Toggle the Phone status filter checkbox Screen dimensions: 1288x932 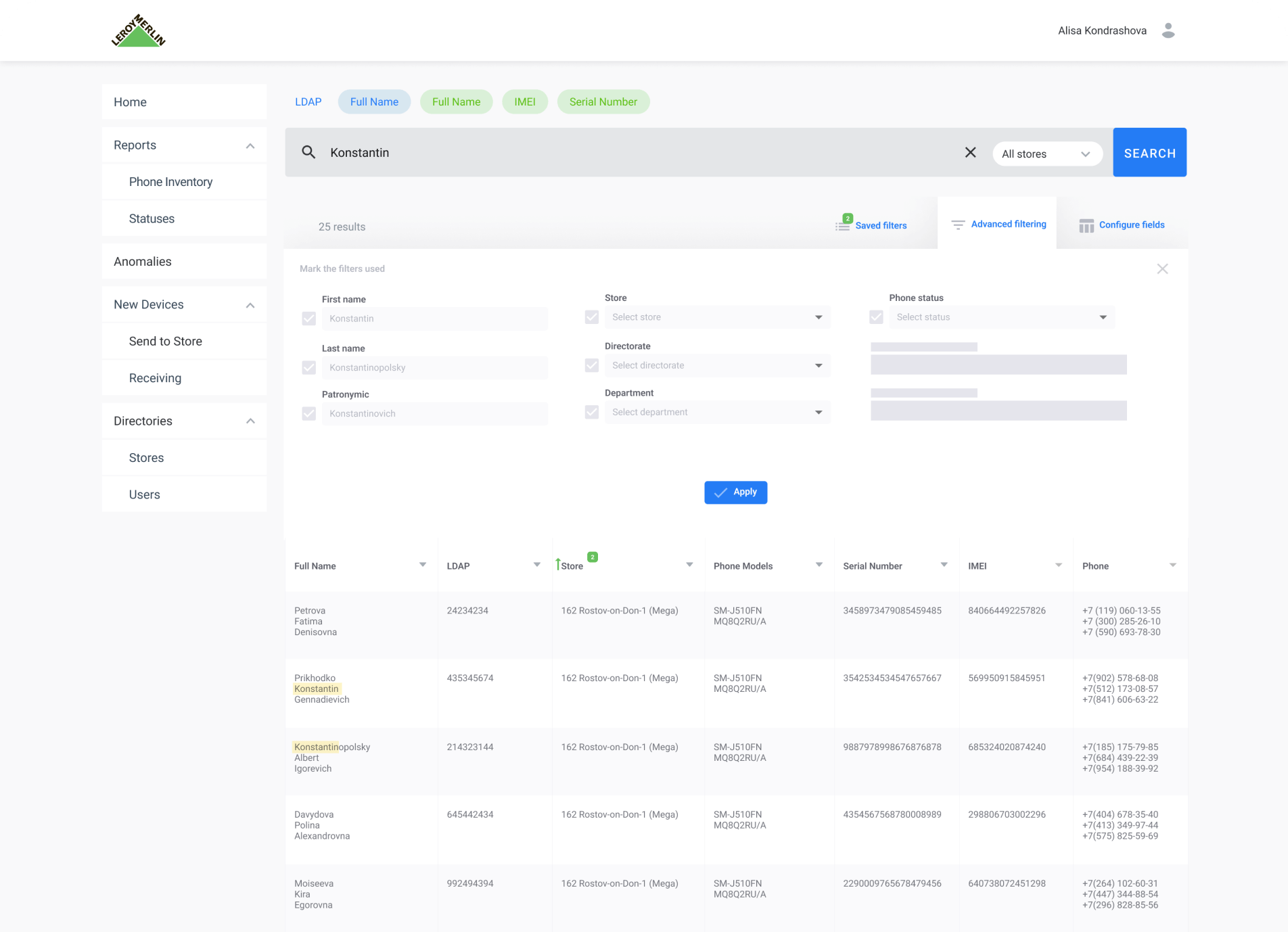(876, 317)
